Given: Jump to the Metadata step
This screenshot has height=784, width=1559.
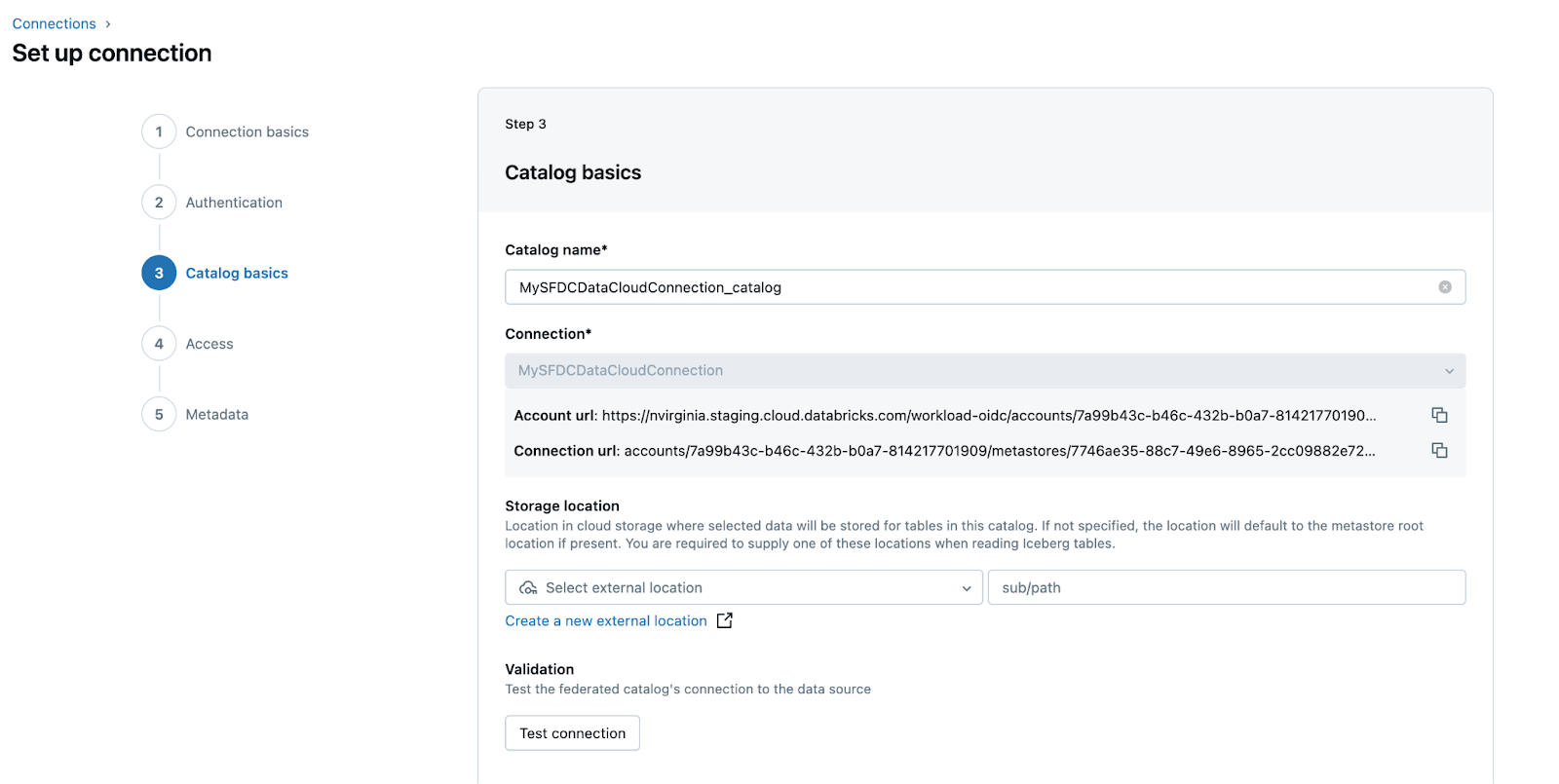Looking at the screenshot, I should click(x=216, y=414).
